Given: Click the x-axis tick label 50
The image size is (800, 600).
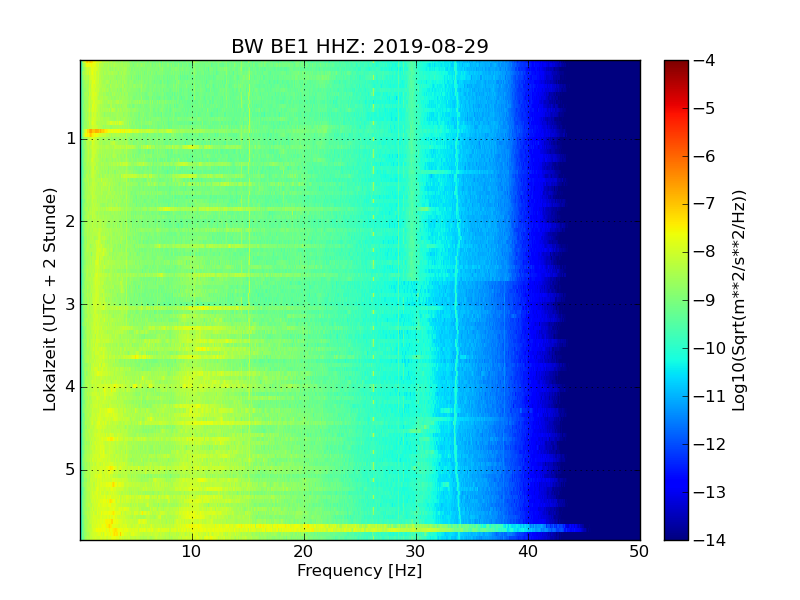Looking at the screenshot, I should [x=639, y=552].
